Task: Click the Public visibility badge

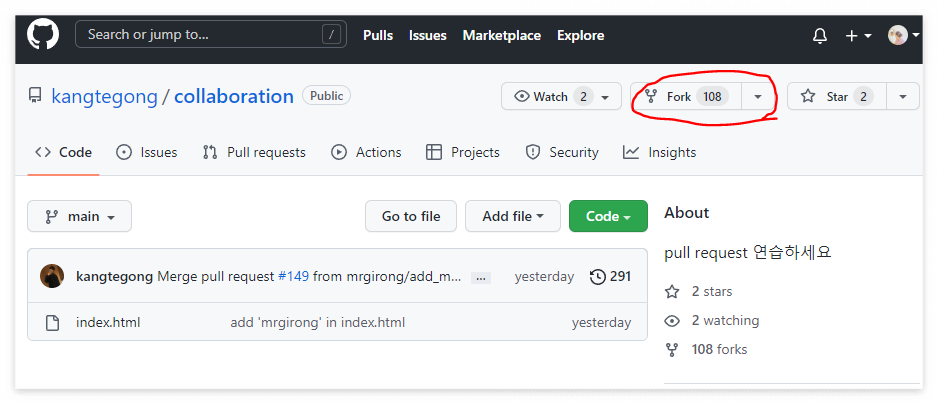Action: pyautogui.click(x=326, y=96)
